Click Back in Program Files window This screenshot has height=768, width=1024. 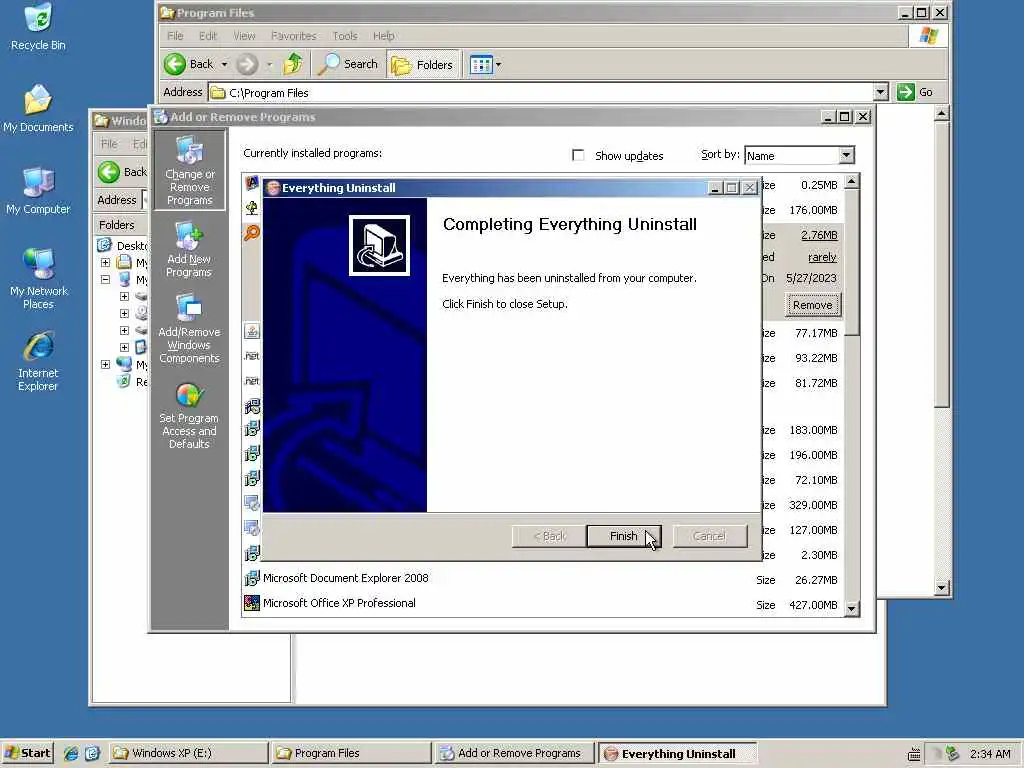[189, 64]
